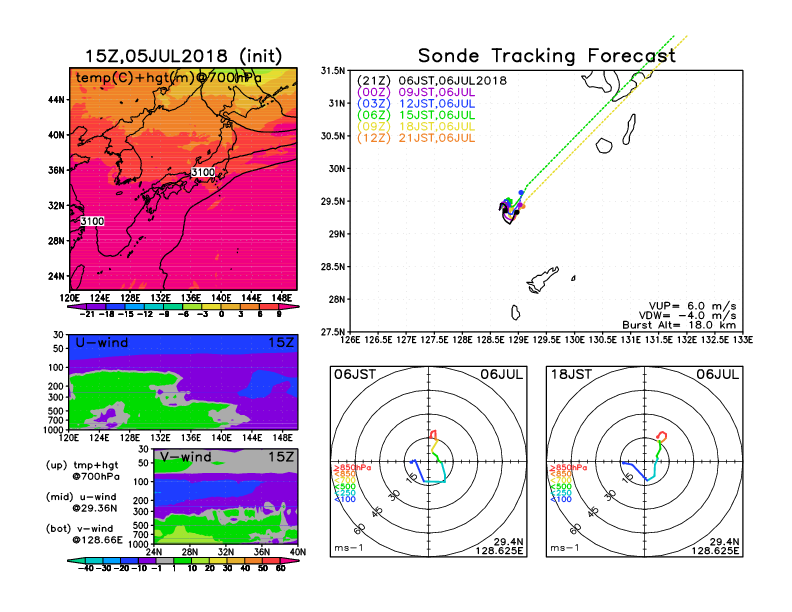The width and height of the screenshot is (792, 612).
Task: Select the '(09Z) 18JST,06JUL' yellow legend entry
Action: tap(416, 127)
